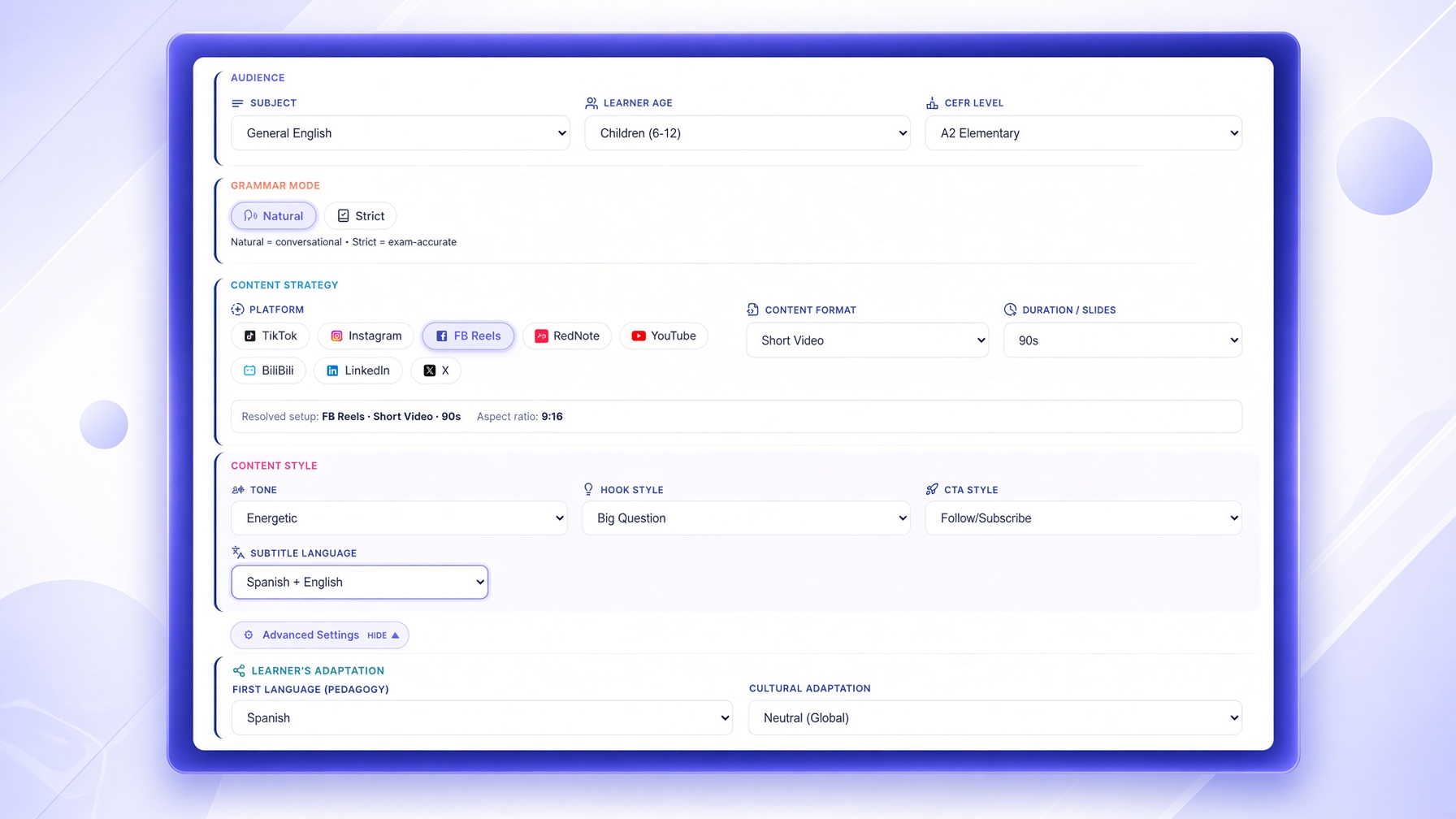Click the Audience section heading
The image size is (1456, 819).
[258, 78]
